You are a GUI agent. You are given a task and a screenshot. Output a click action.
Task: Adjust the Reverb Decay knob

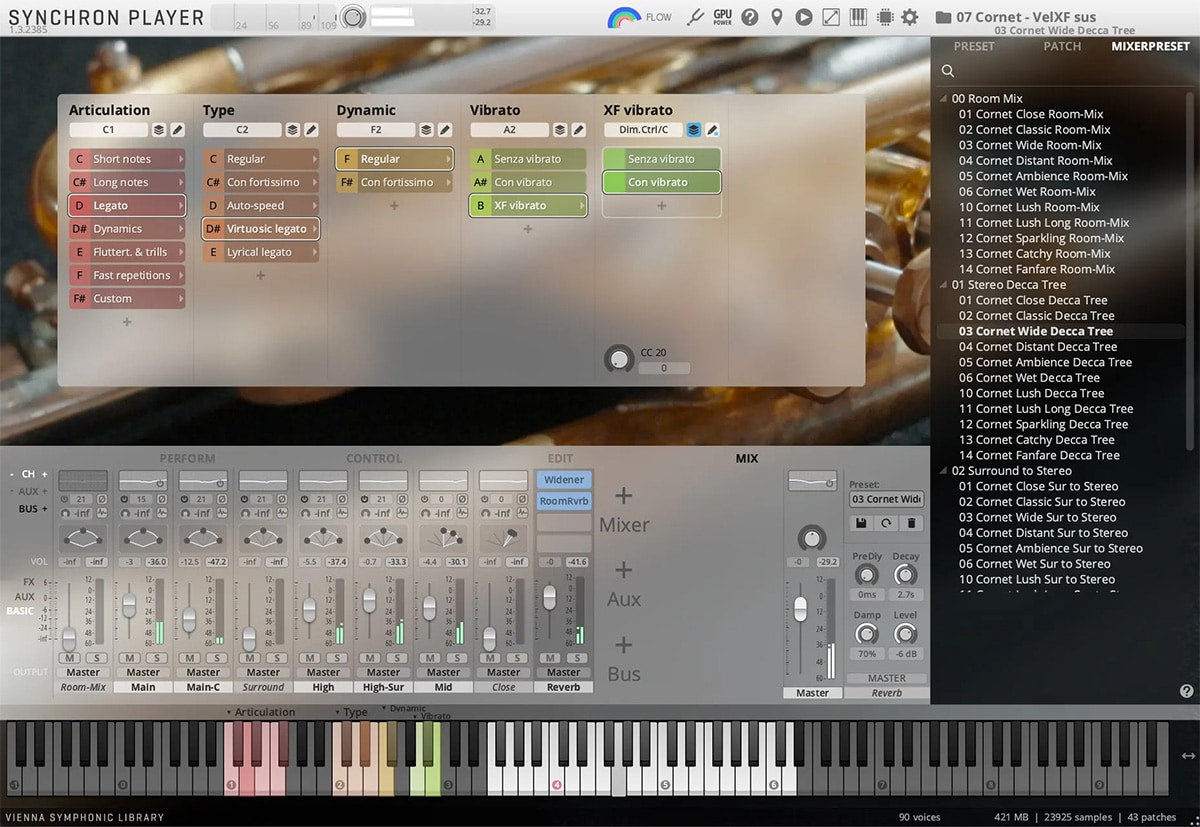(x=905, y=575)
